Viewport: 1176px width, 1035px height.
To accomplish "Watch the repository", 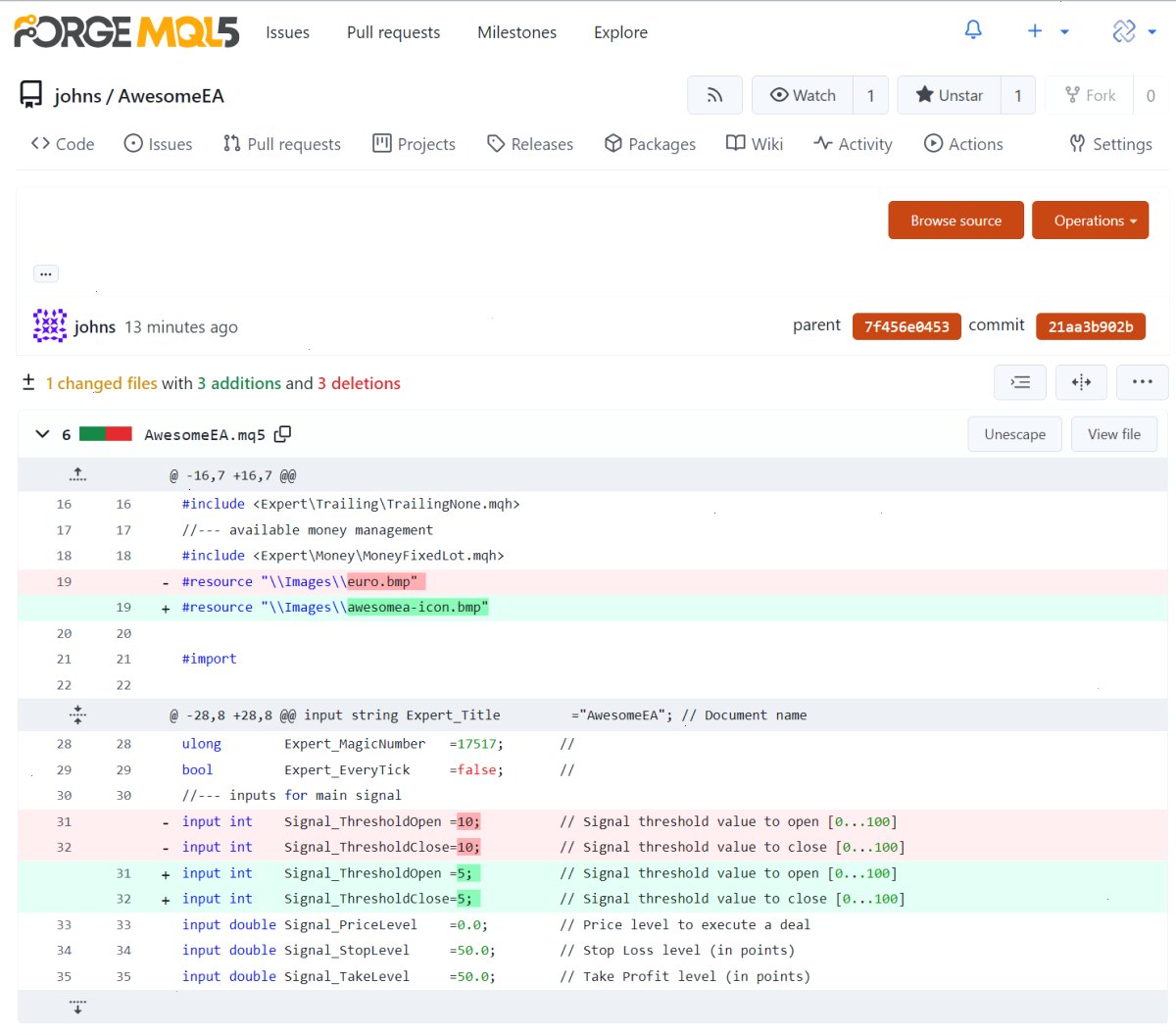I will point(803,95).
